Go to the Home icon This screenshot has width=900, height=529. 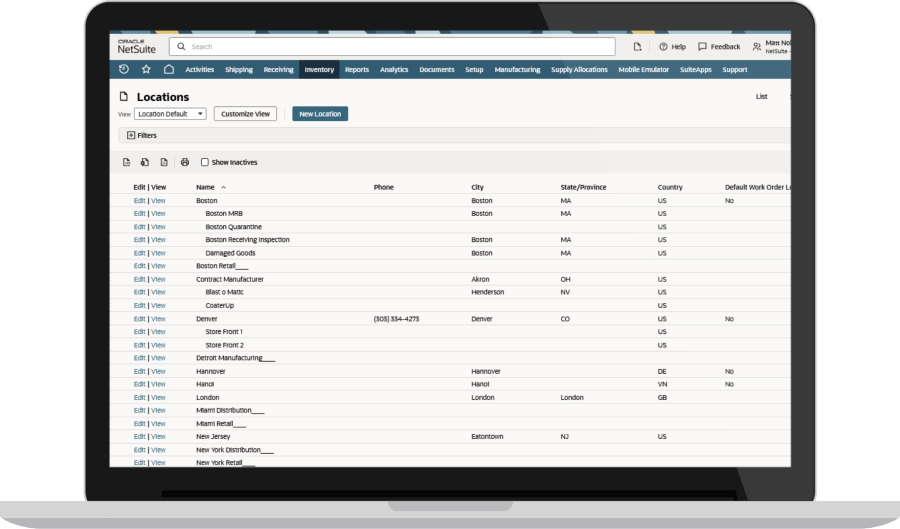click(169, 70)
